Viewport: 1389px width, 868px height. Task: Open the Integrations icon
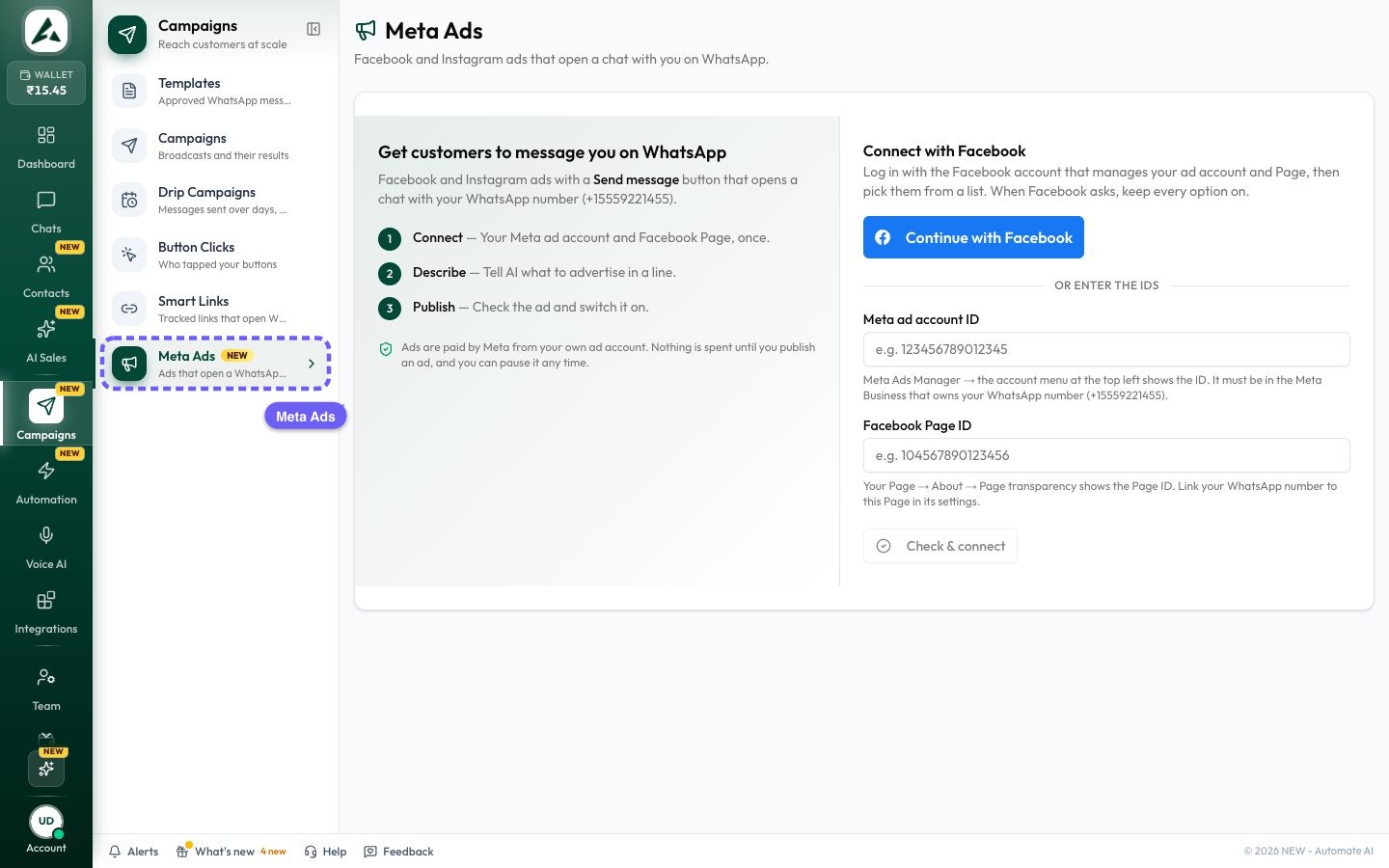point(46,600)
